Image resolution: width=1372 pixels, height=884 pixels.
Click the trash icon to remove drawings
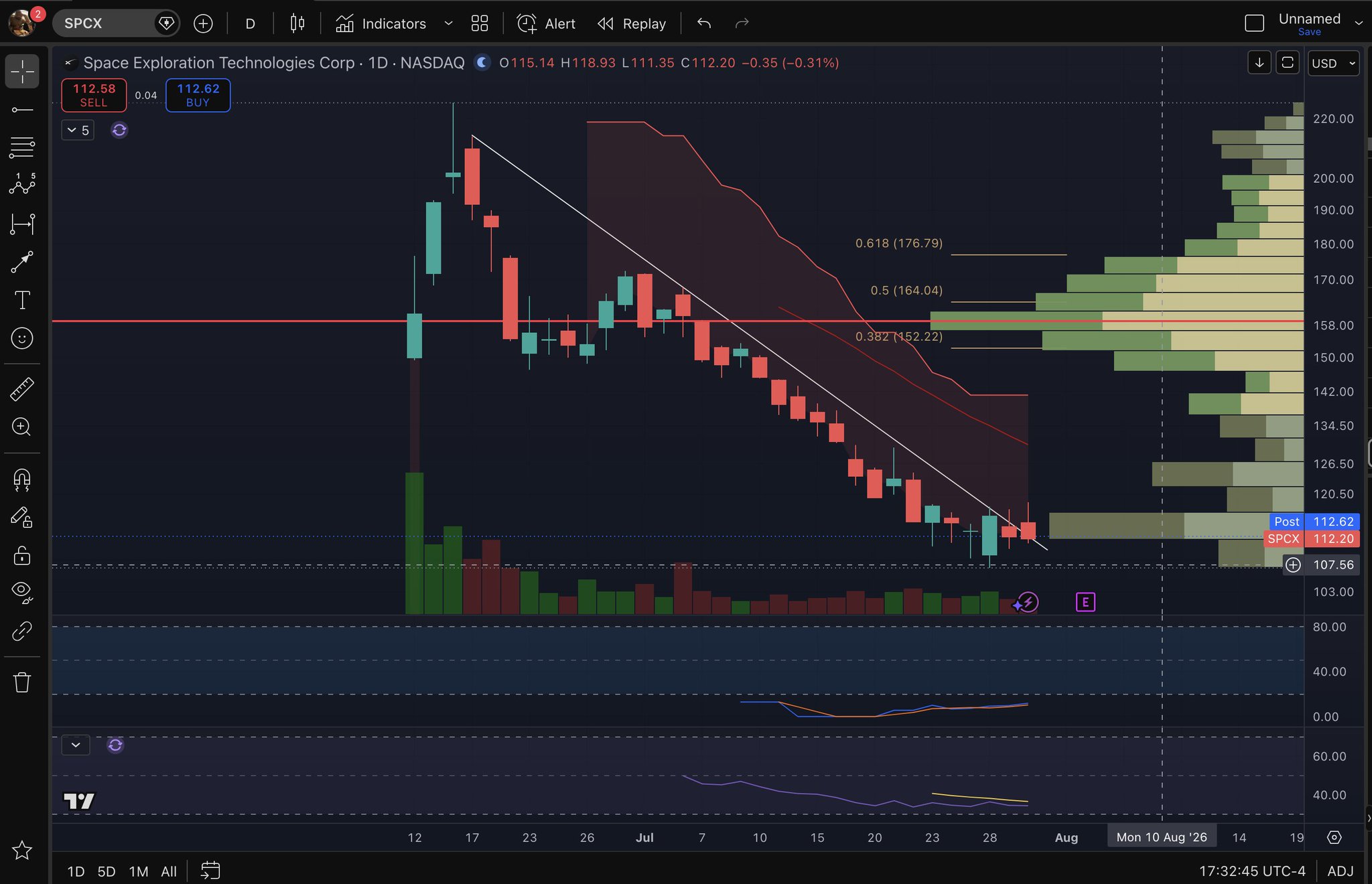coord(22,682)
